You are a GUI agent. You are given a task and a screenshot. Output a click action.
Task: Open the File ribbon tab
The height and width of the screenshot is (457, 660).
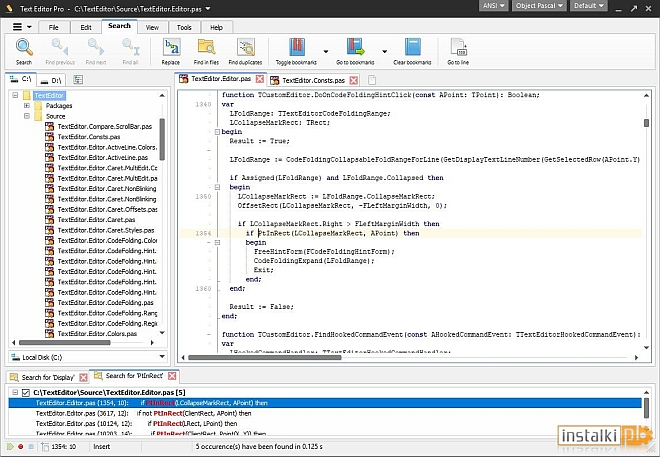click(x=53, y=27)
